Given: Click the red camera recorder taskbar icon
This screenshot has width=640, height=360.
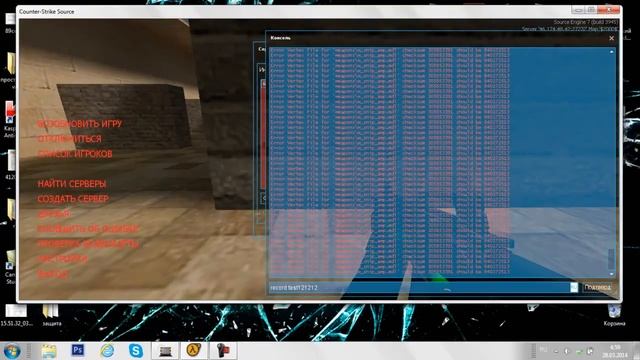Looking at the screenshot, I should click(223, 351).
